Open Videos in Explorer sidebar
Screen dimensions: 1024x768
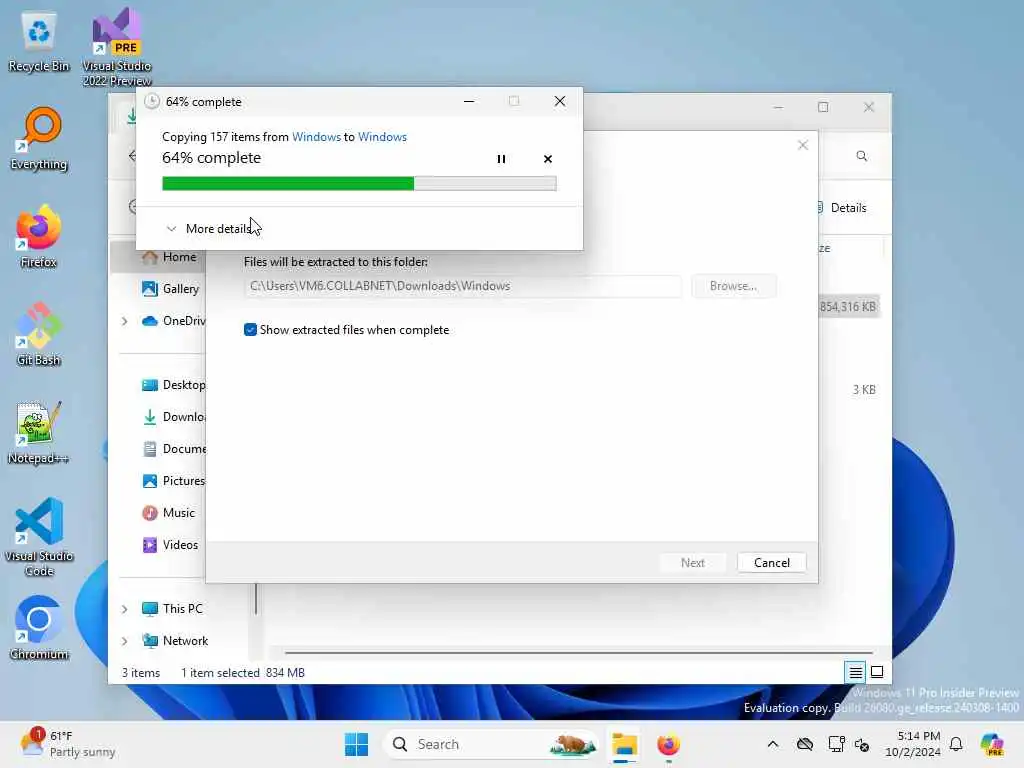(x=170, y=545)
